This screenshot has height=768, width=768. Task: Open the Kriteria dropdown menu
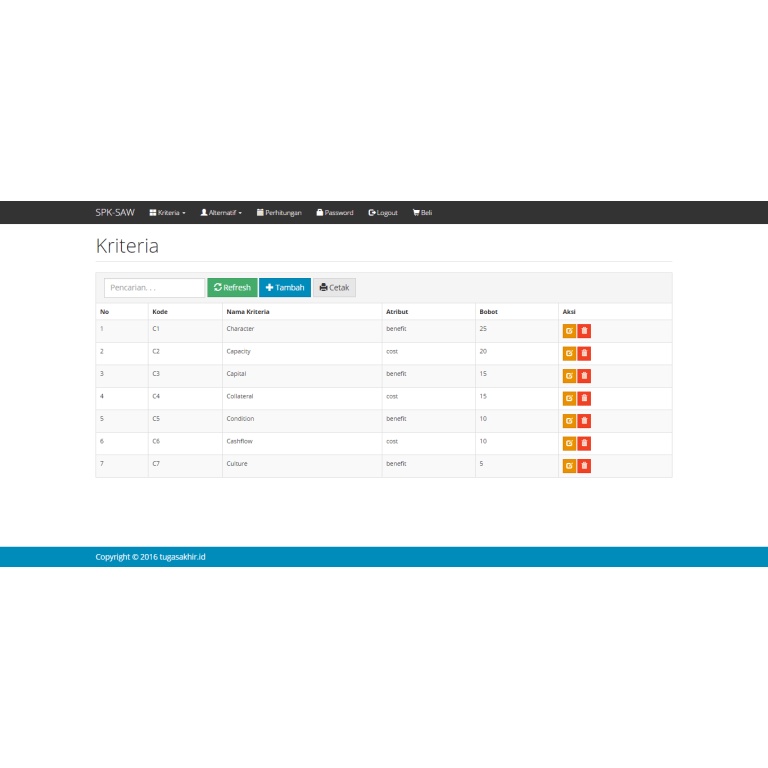click(168, 213)
